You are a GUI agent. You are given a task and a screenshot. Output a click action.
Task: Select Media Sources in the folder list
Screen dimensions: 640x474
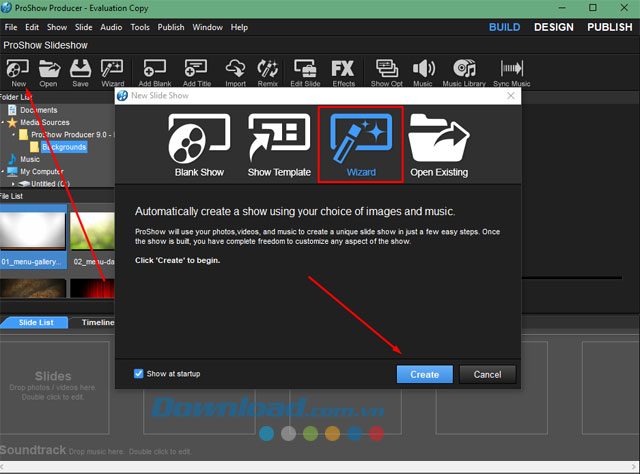tap(45, 122)
